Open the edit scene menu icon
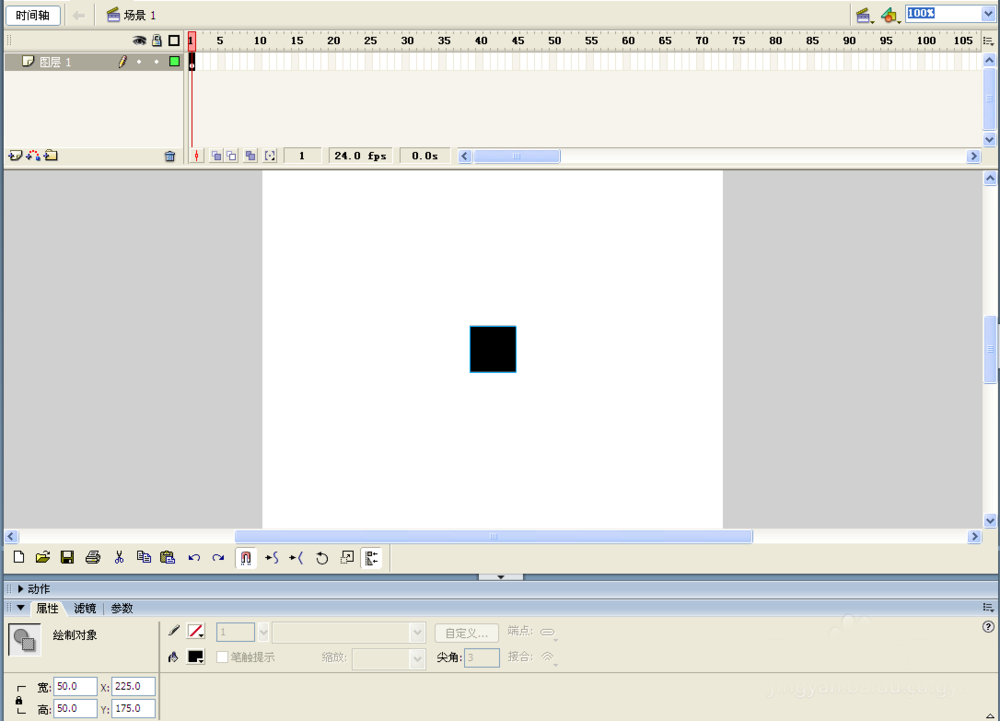Viewport: 1000px width, 721px height. pos(864,15)
